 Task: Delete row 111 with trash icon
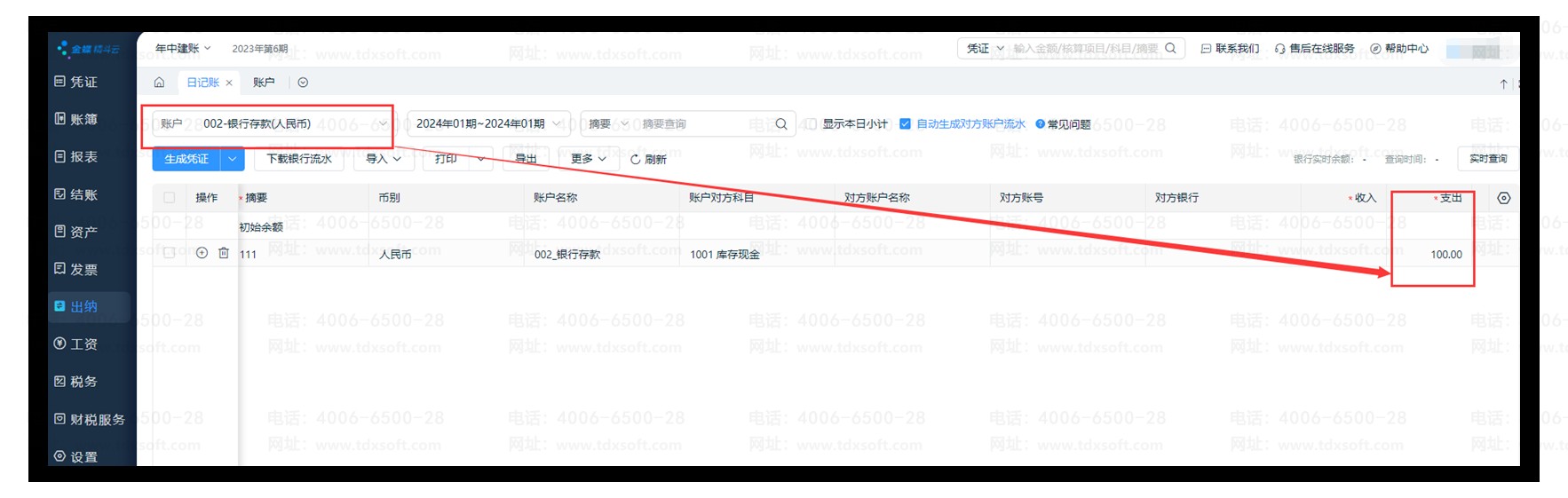click(x=224, y=253)
